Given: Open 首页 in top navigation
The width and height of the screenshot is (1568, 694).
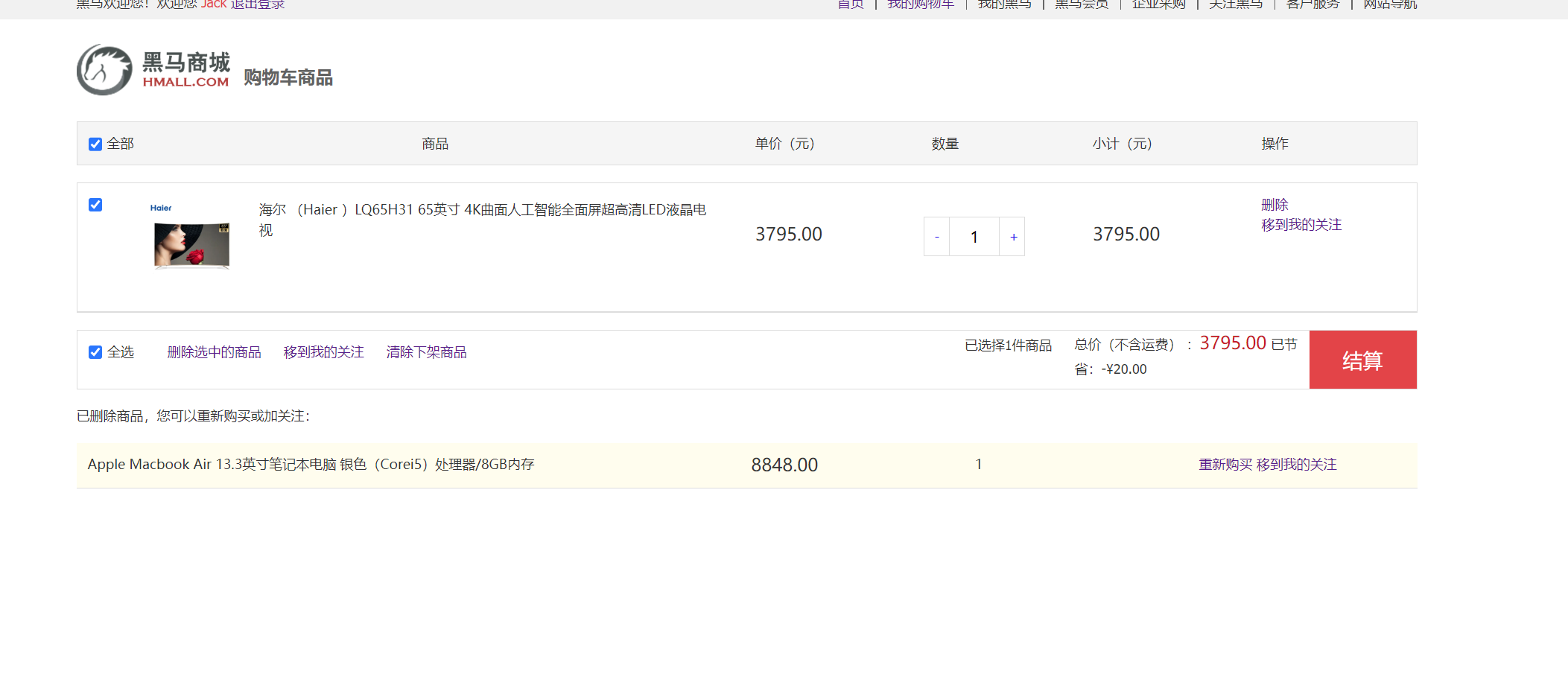Looking at the screenshot, I should tap(851, 4).
